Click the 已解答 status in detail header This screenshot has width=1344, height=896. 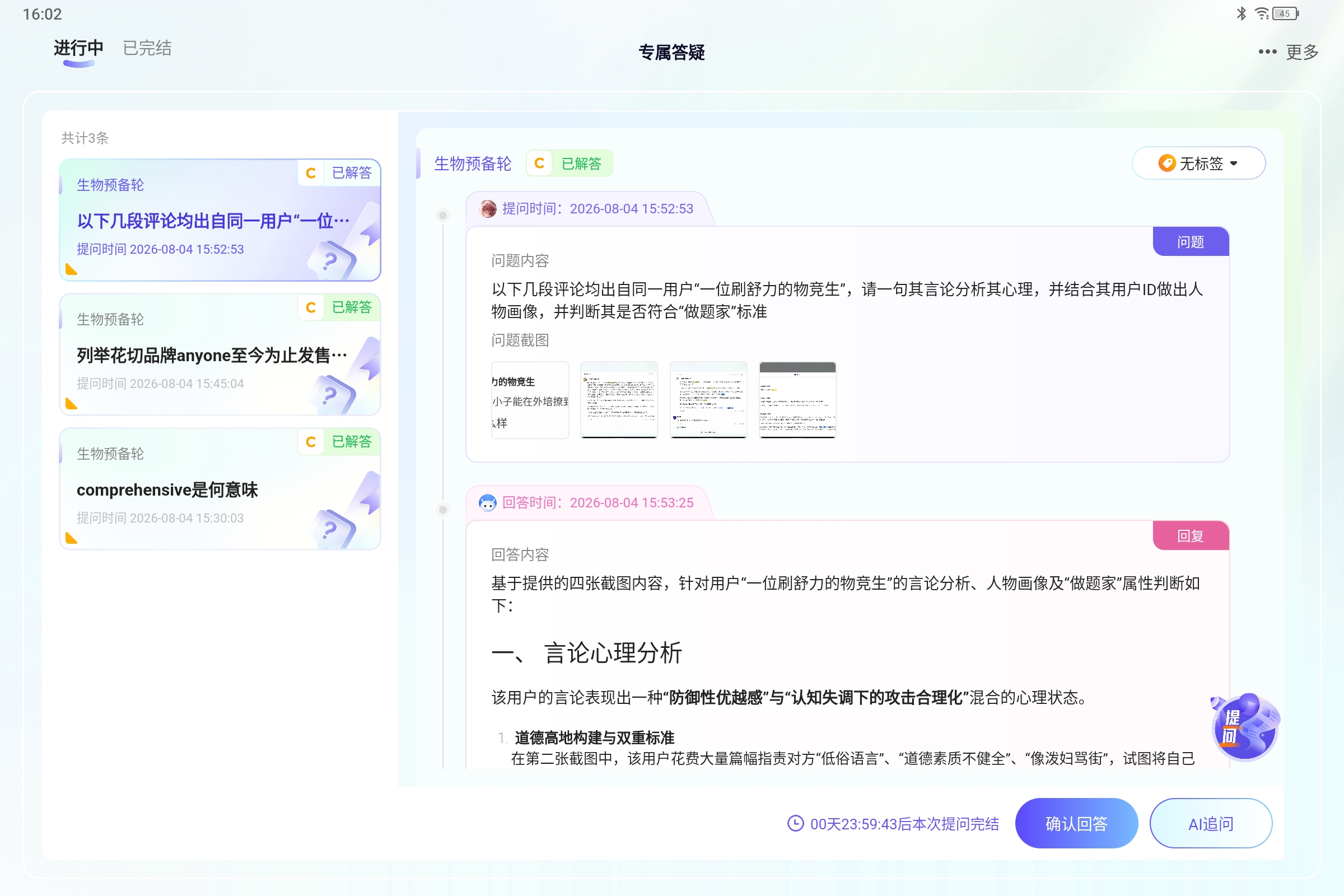click(x=581, y=164)
